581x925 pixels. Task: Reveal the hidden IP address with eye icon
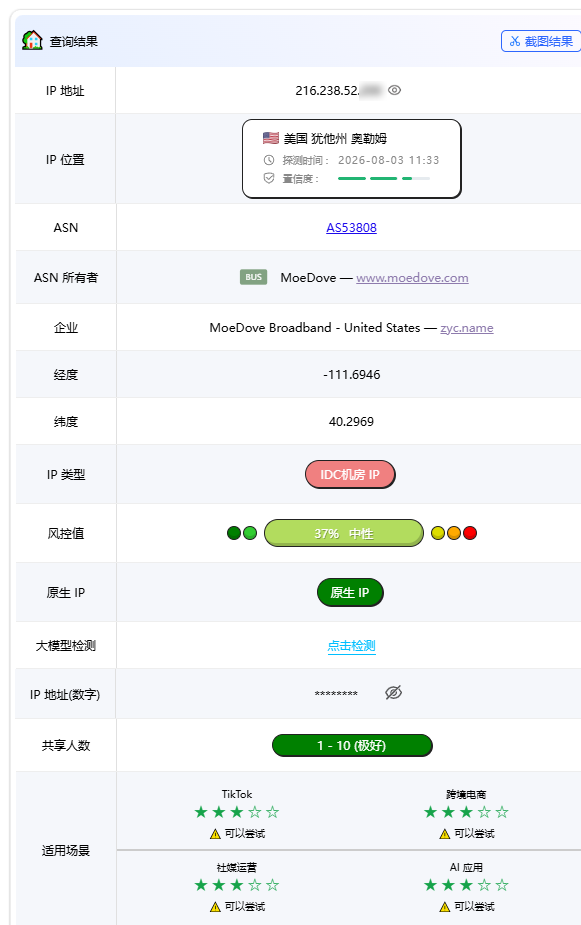point(395,90)
